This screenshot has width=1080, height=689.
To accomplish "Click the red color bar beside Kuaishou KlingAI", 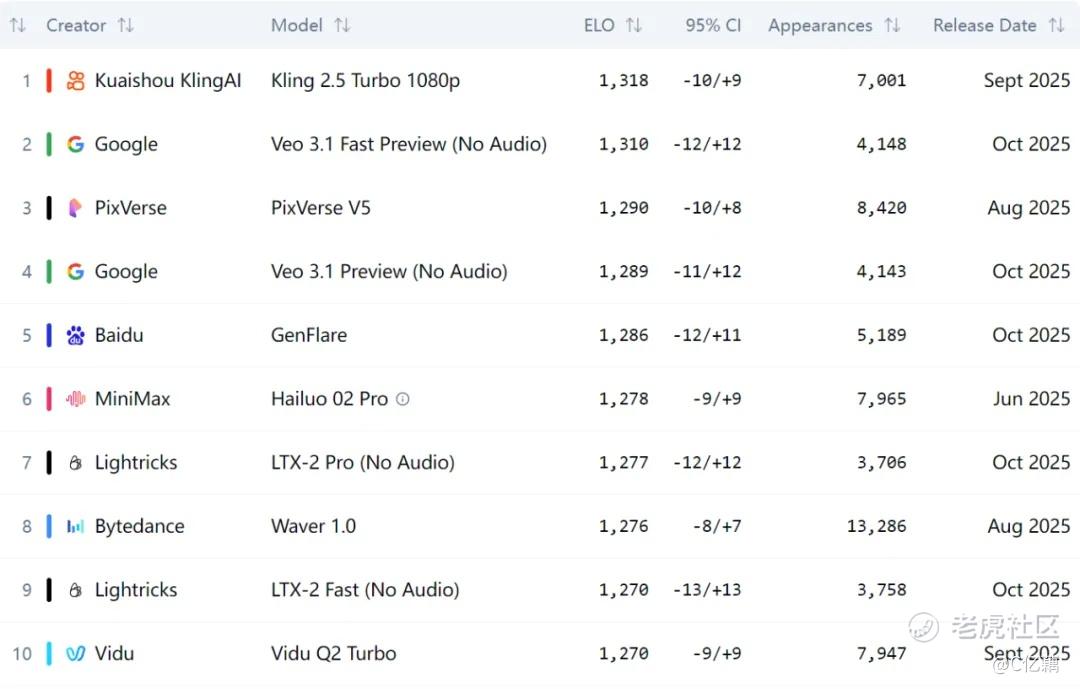I will [48, 81].
